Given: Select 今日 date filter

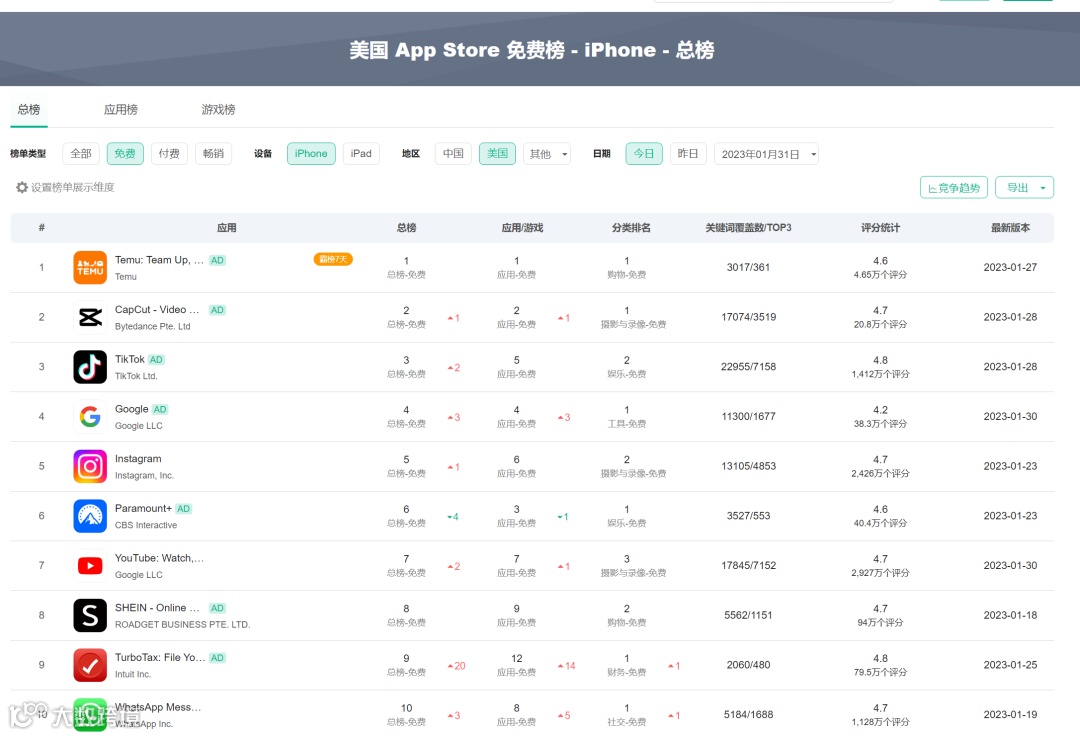Looking at the screenshot, I should (x=644, y=154).
